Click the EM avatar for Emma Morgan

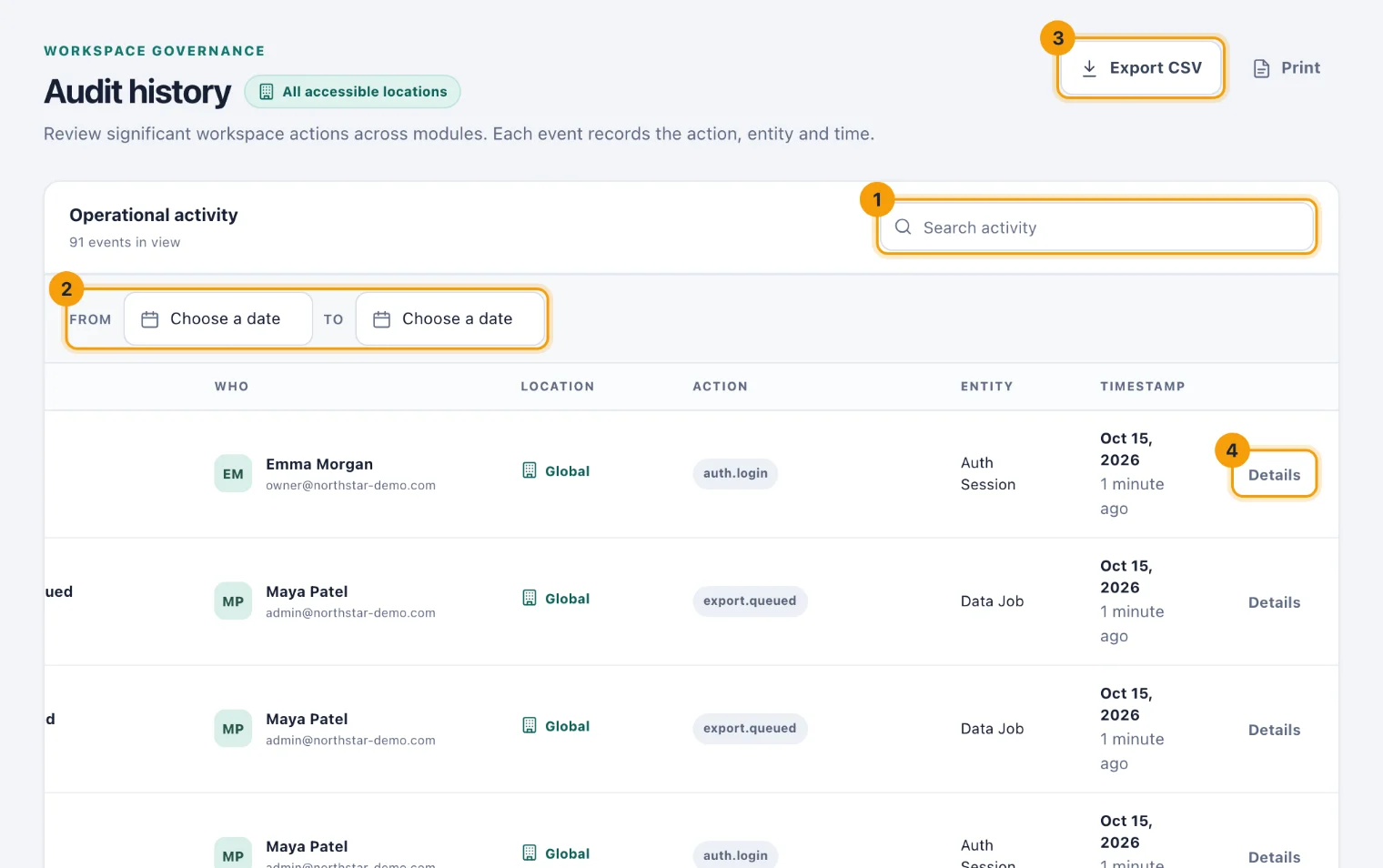pyautogui.click(x=233, y=474)
